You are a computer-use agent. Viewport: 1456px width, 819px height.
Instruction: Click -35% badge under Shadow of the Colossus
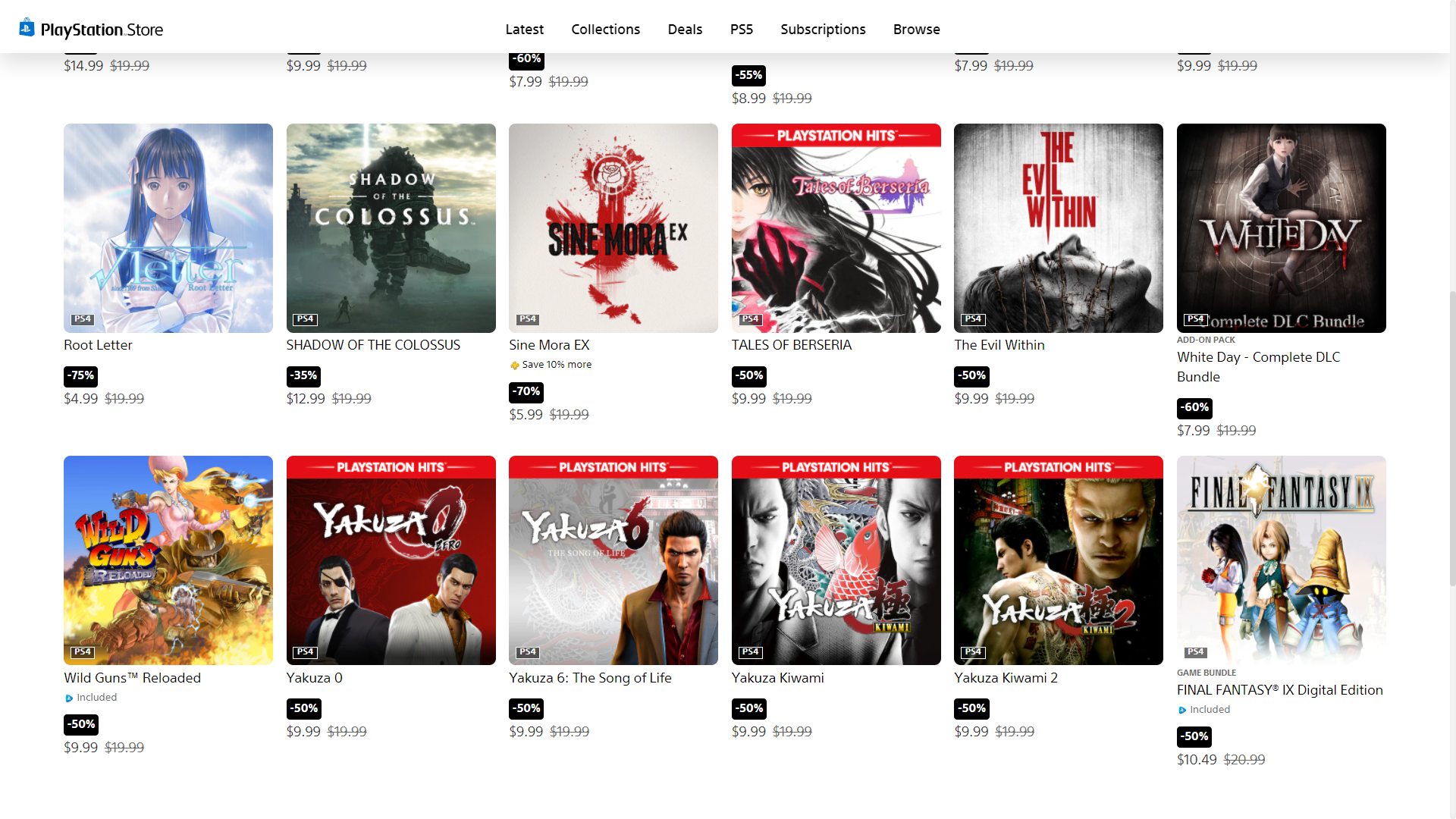tap(303, 375)
